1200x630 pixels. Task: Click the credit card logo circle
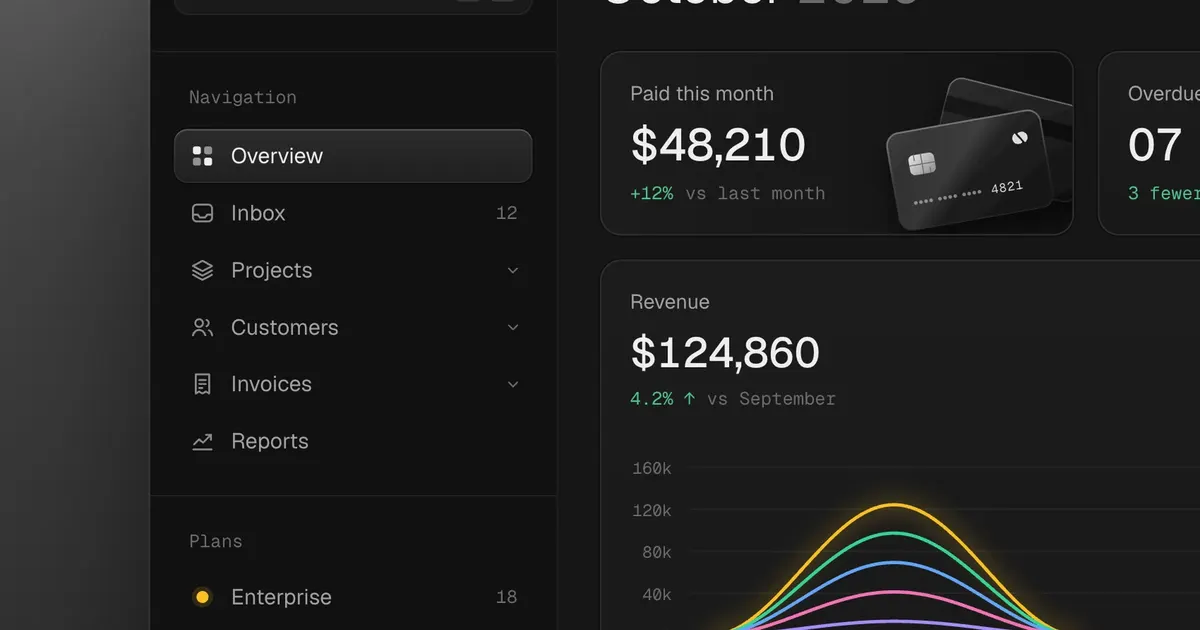[1021, 139]
